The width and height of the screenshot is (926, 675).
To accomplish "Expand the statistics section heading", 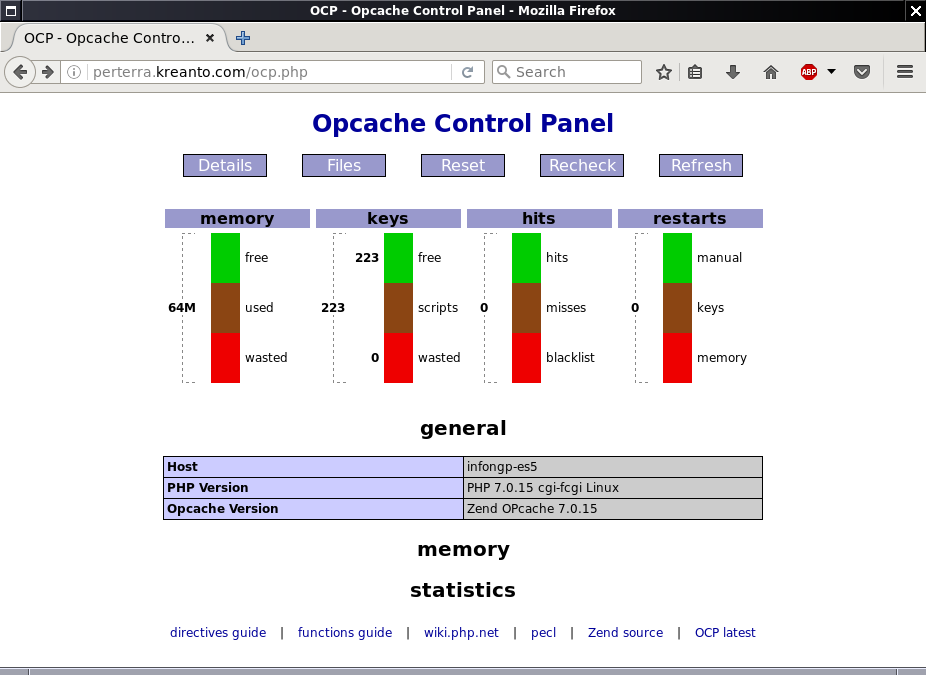I will (463, 590).
